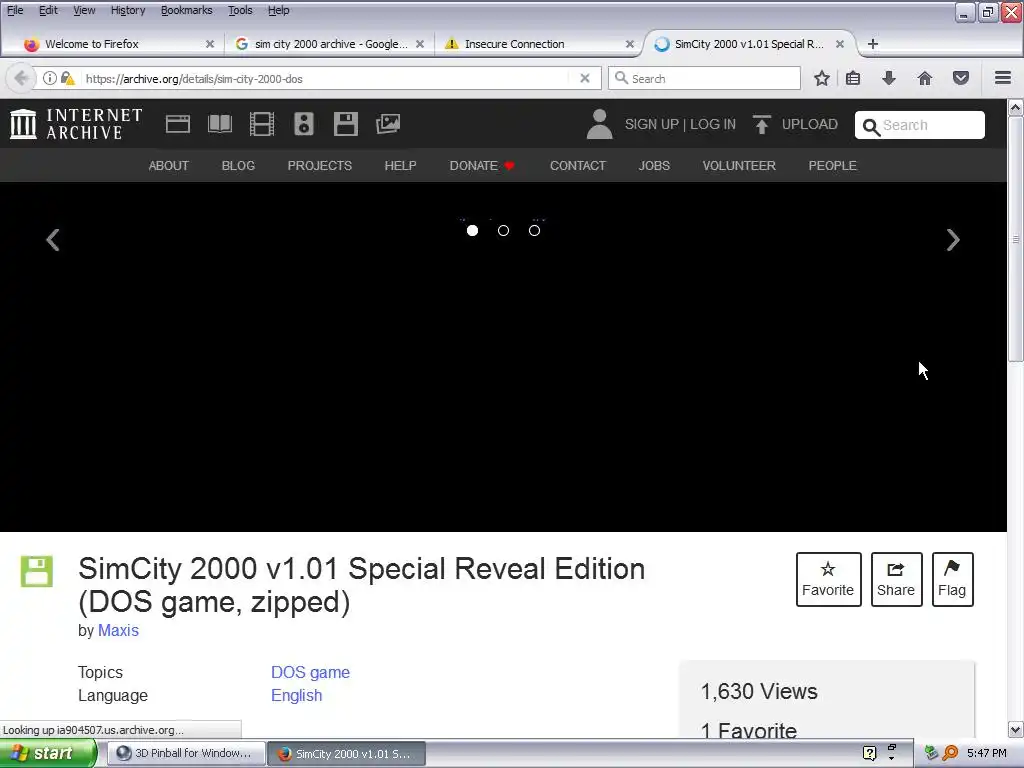The height and width of the screenshot is (768, 1024).
Task: Click the DONATE link
Action: coord(482,166)
